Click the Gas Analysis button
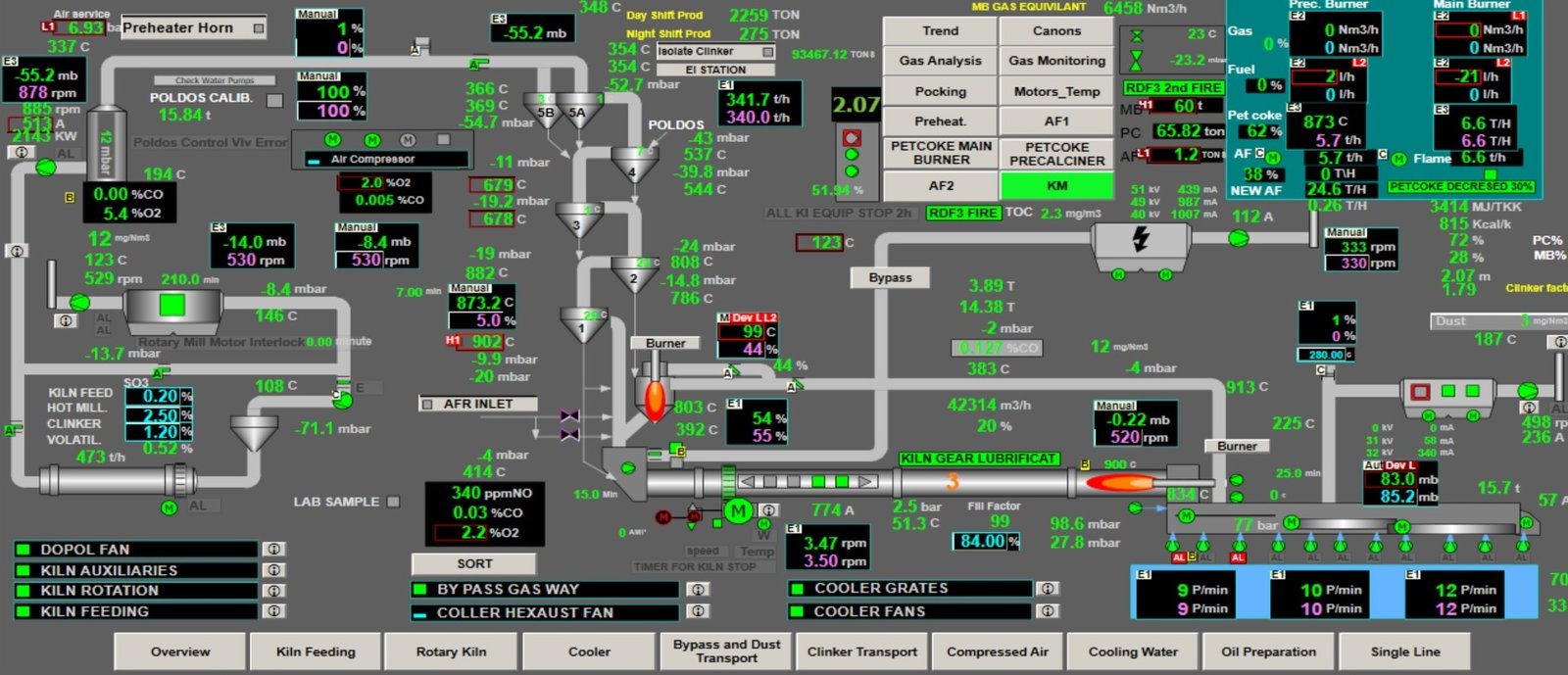 [940, 61]
